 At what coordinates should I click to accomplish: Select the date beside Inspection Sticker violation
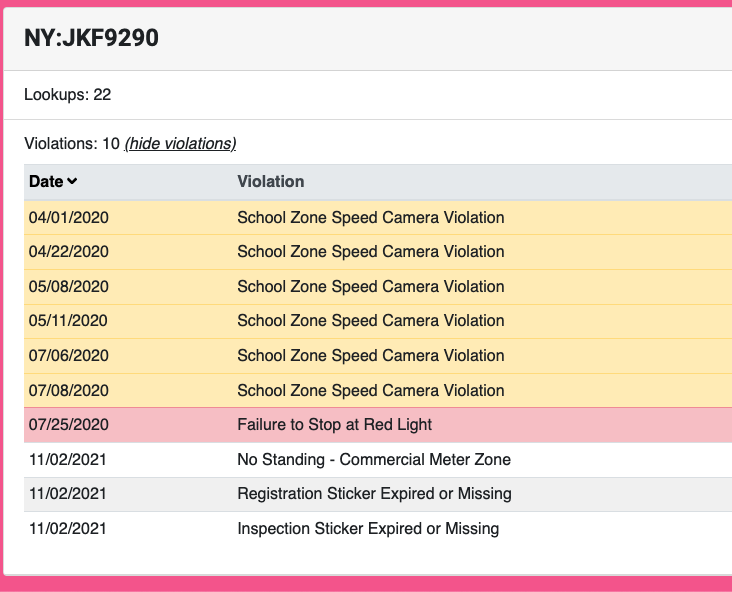pyautogui.click(x=68, y=529)
